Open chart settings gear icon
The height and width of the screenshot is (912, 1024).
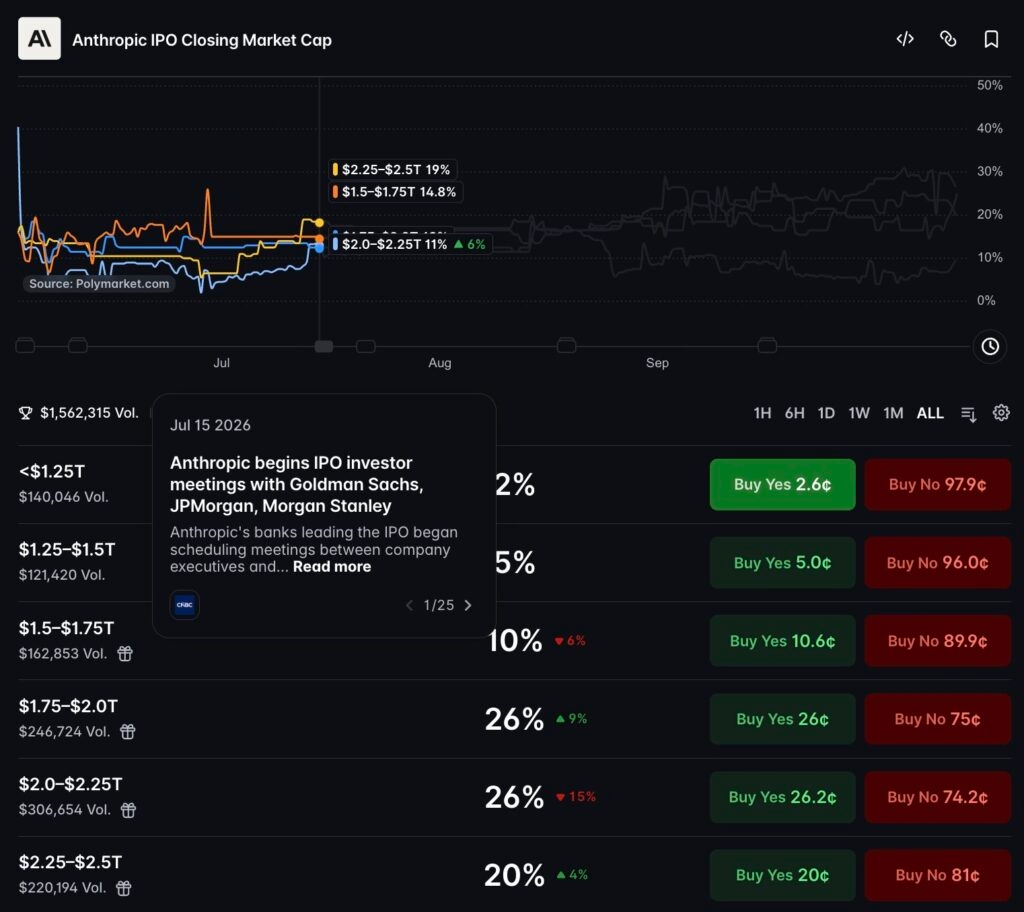click(x=1000, y=413)
